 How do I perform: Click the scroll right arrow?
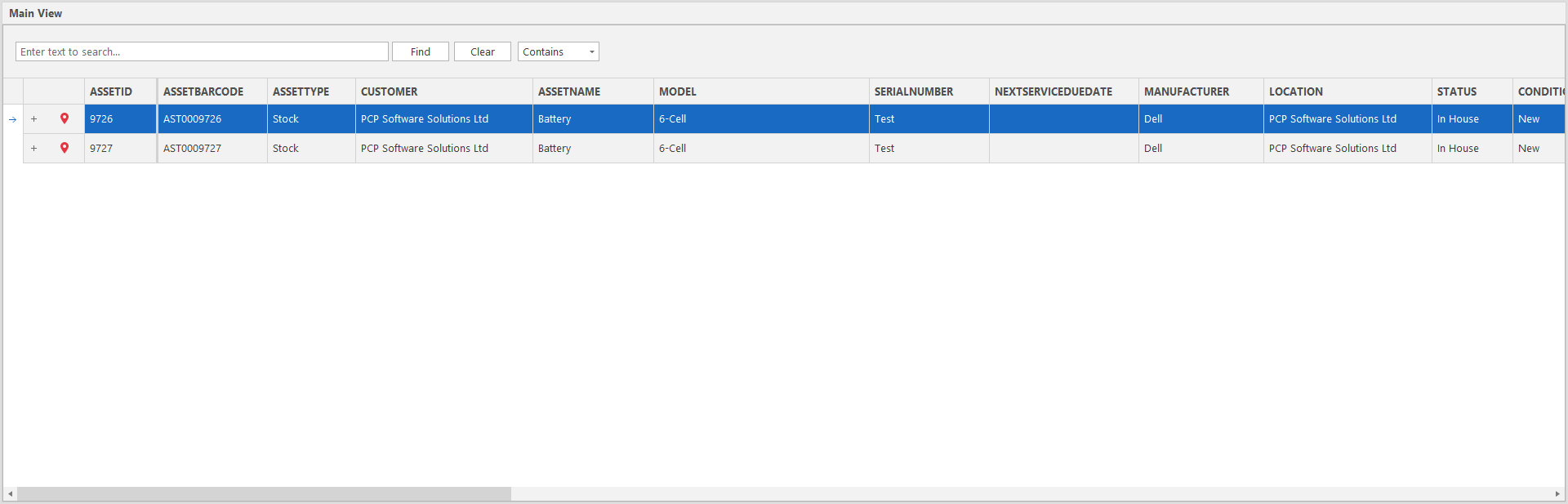[1557, 494]
